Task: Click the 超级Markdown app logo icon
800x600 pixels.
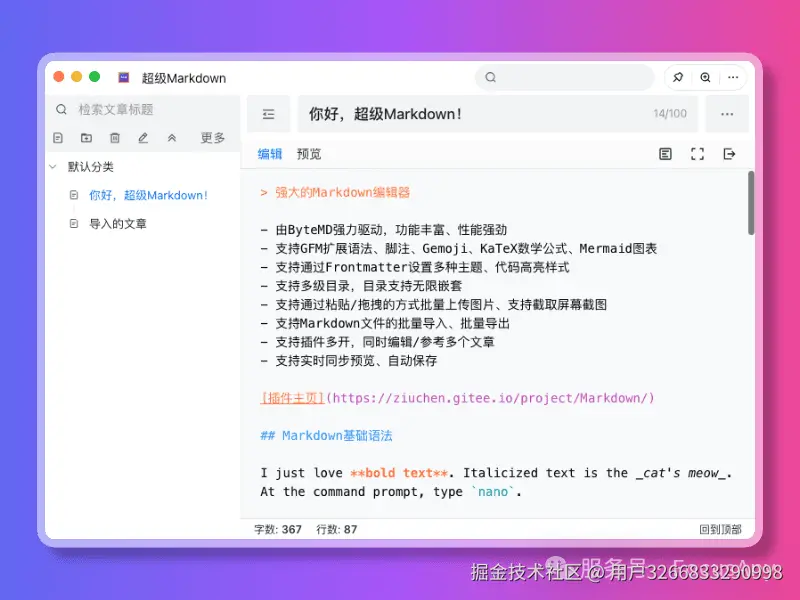Action: 123,78
